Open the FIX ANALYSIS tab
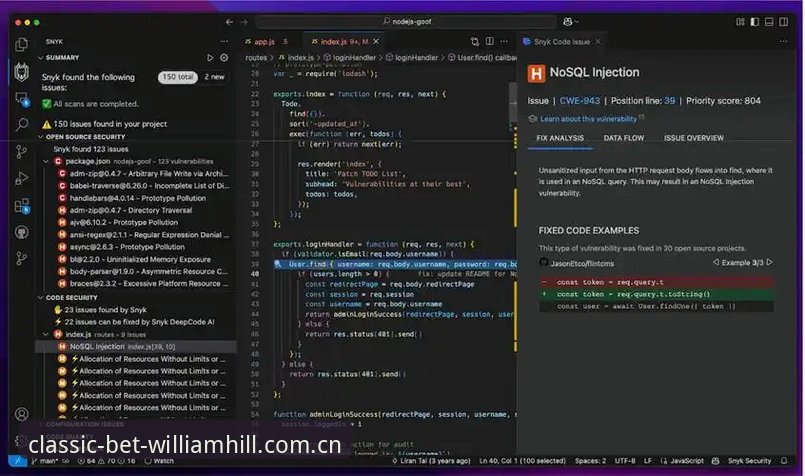 click(560, 138)
